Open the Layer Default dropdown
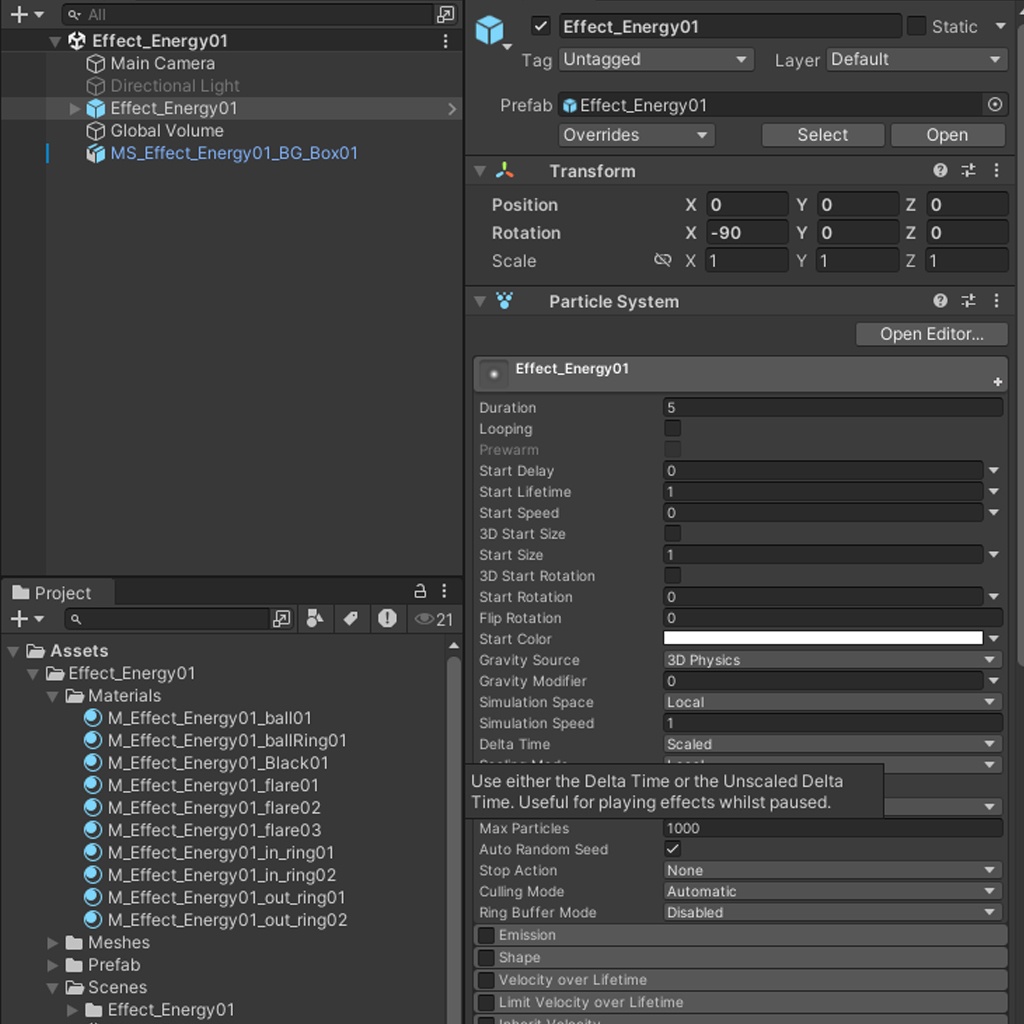Screen dimensions: 1024x1024 click(915, 59)
